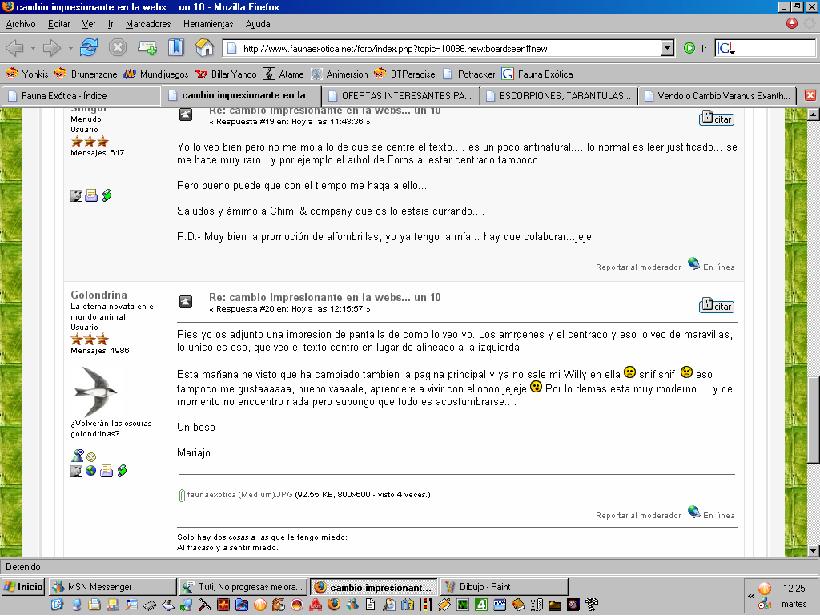Click the Back navigation arrow
The width and height of the screenshot is (820, 616).
14,47
